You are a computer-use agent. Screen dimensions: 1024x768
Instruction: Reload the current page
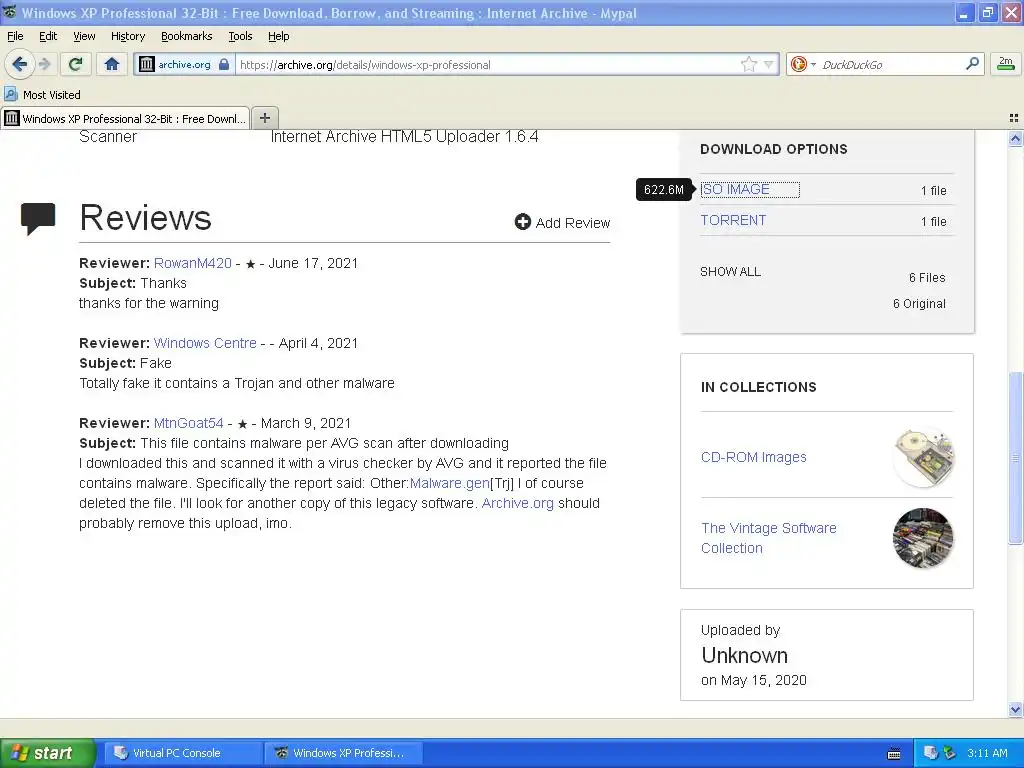[76, 64]
